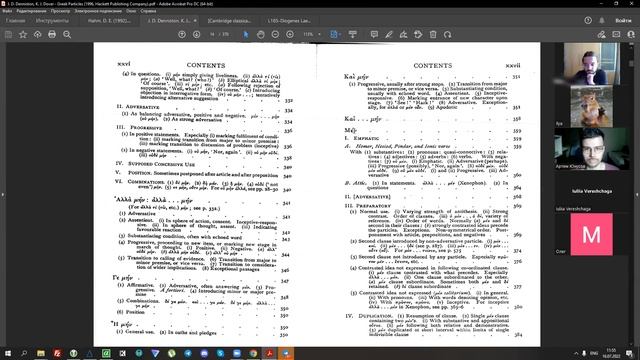This screenshot has width=640, height=360.
Task: Select top participant video thumbnail
Action: point(591,64)
